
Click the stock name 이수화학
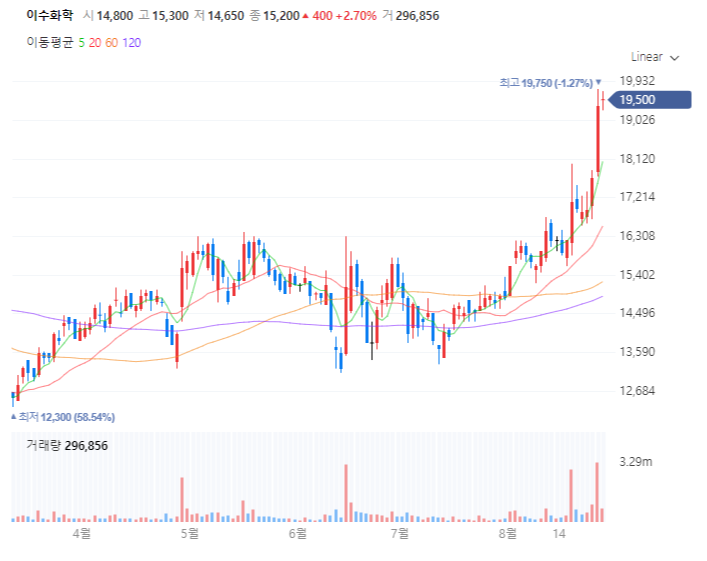[x=50, y=15]
